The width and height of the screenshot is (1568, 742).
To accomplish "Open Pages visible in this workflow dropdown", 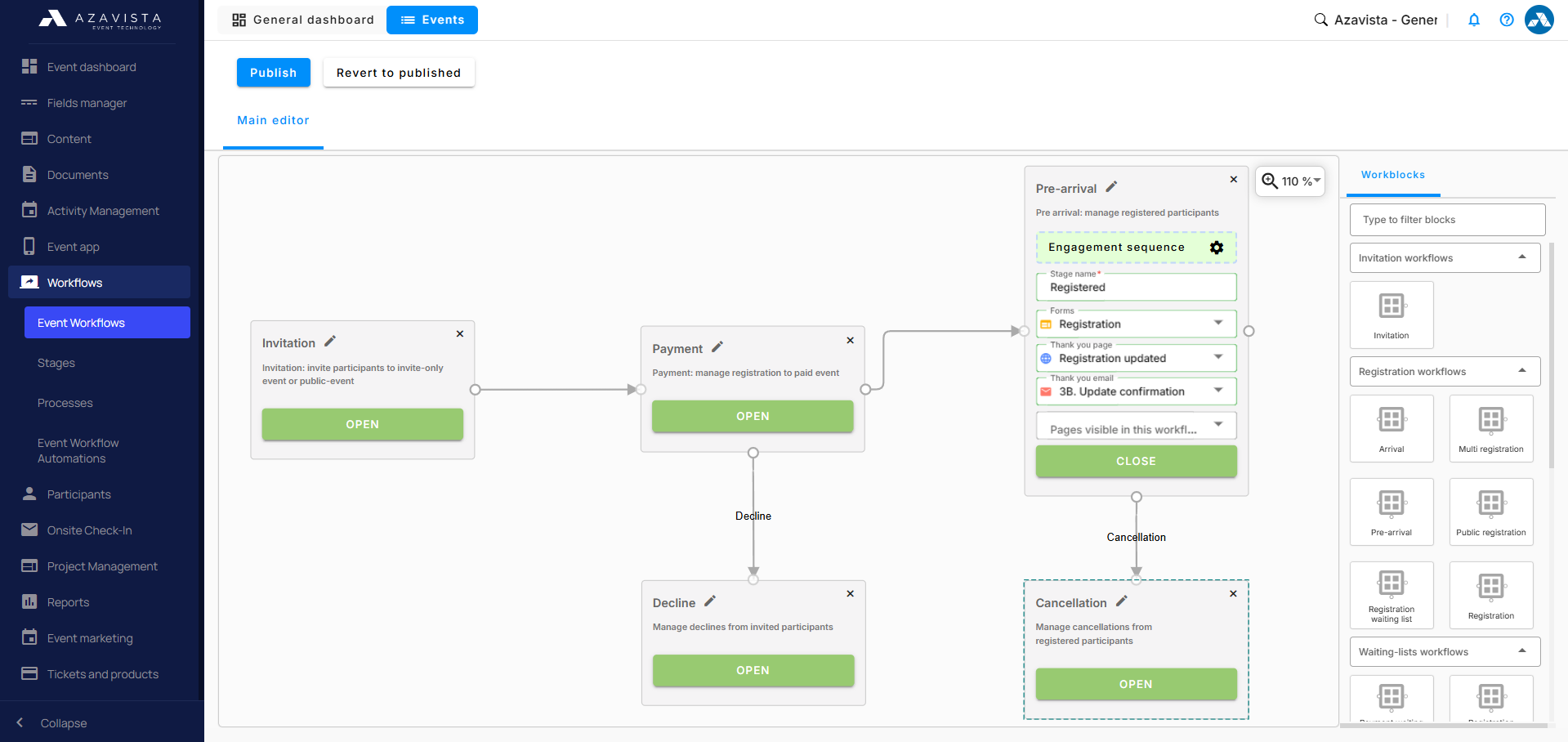I will coord(1136,426).
